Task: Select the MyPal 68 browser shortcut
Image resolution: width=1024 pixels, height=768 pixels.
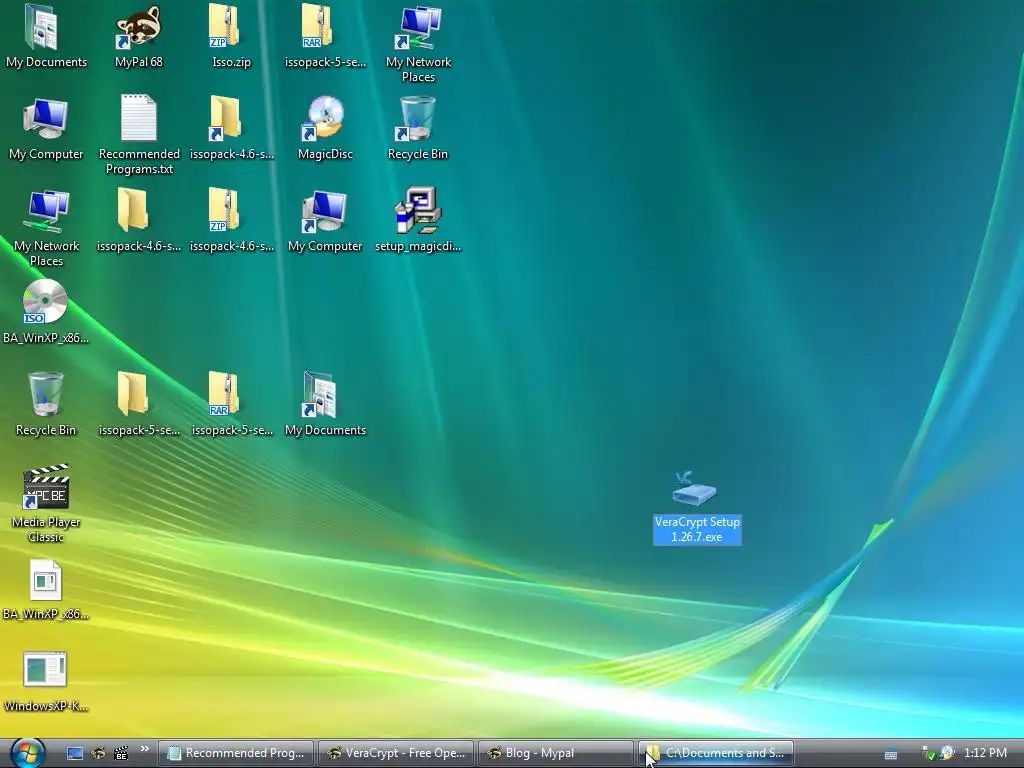Action: point(138,37)
